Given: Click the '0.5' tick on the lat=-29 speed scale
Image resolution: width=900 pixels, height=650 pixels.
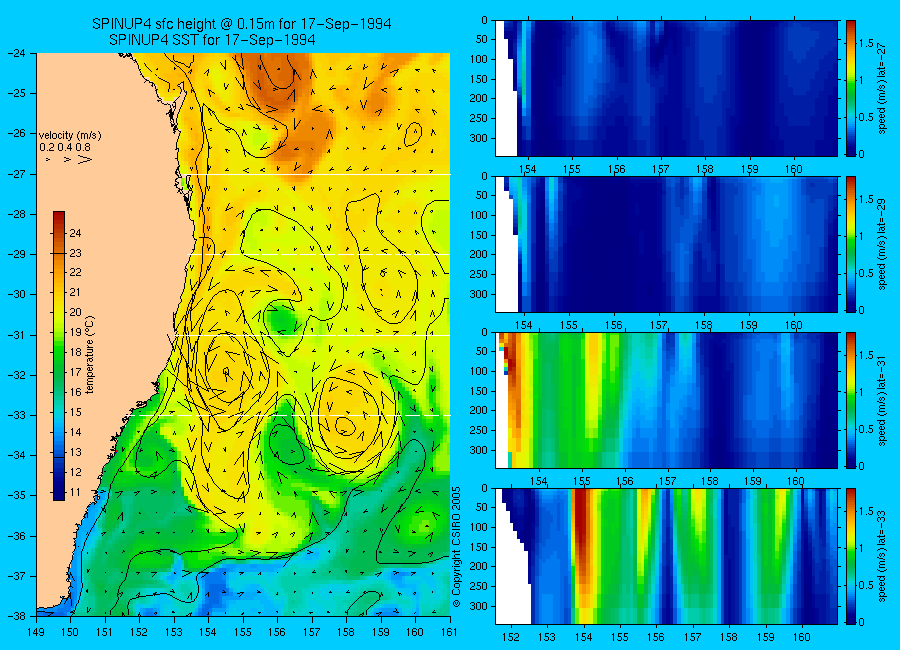Looking at the screenshot, I should click(x=866, y=273).
